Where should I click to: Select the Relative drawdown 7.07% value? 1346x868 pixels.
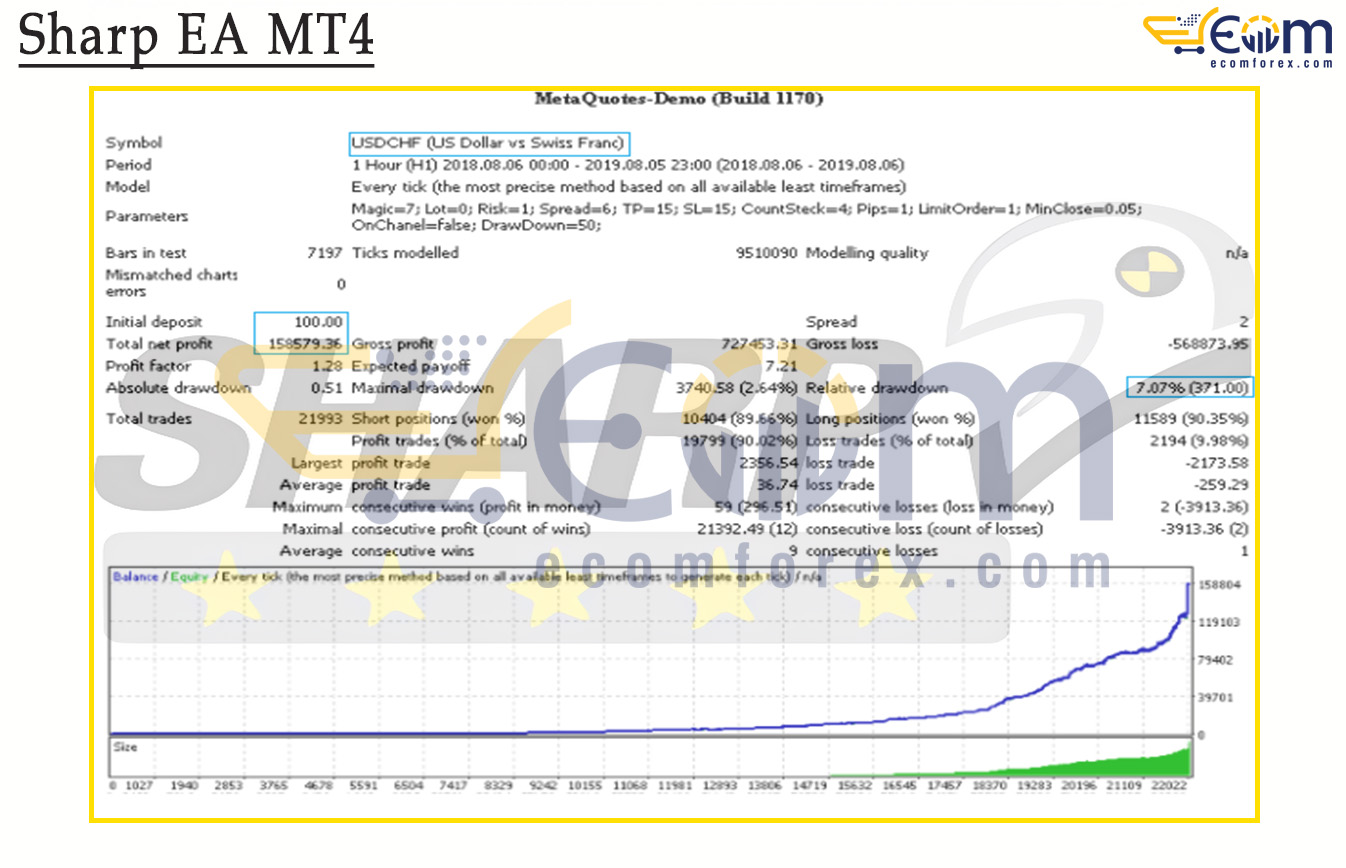click(1188, 388)
